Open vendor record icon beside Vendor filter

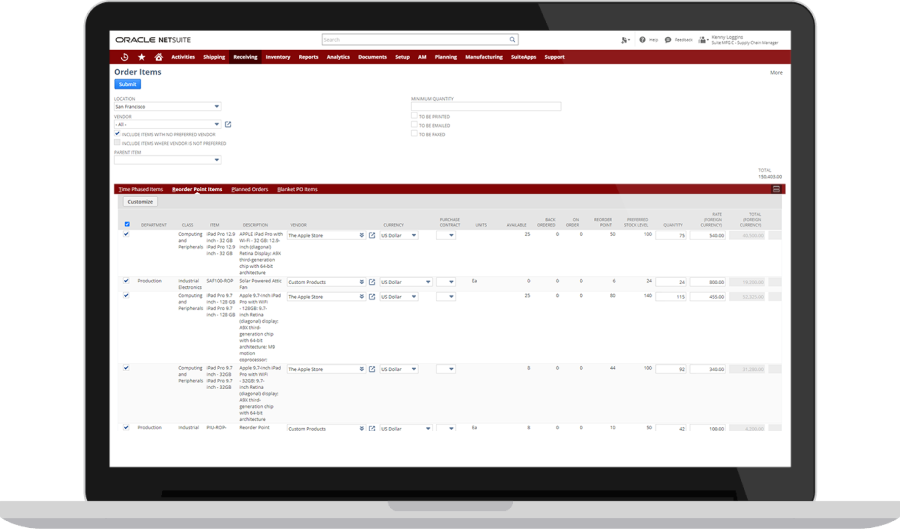click(x=228, y=124)
